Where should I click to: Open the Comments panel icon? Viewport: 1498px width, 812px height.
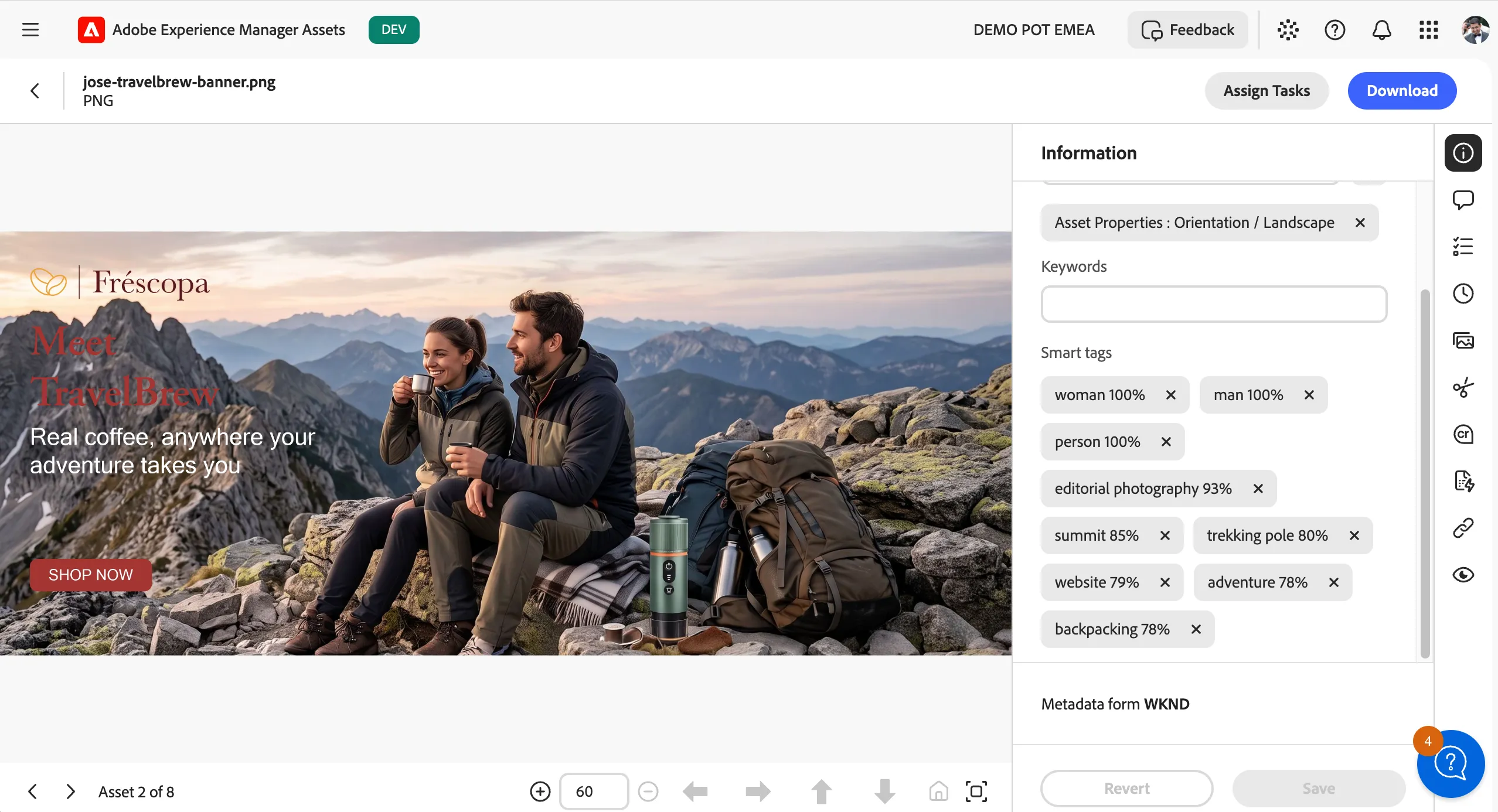click(x=1463, y=200)
